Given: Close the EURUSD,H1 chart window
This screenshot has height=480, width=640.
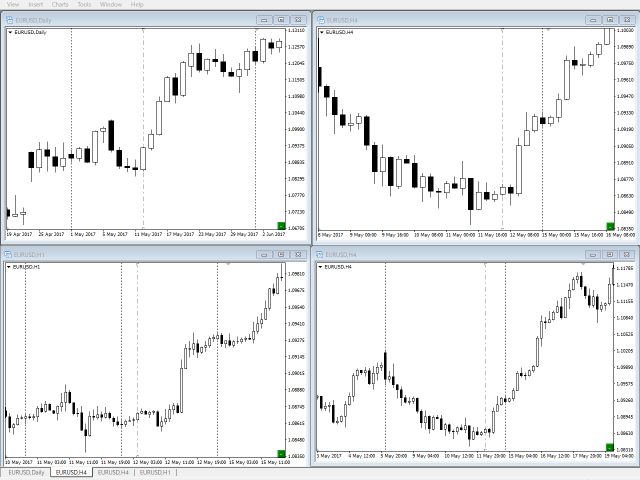Looking at the screenshot, I should [298, 254].
